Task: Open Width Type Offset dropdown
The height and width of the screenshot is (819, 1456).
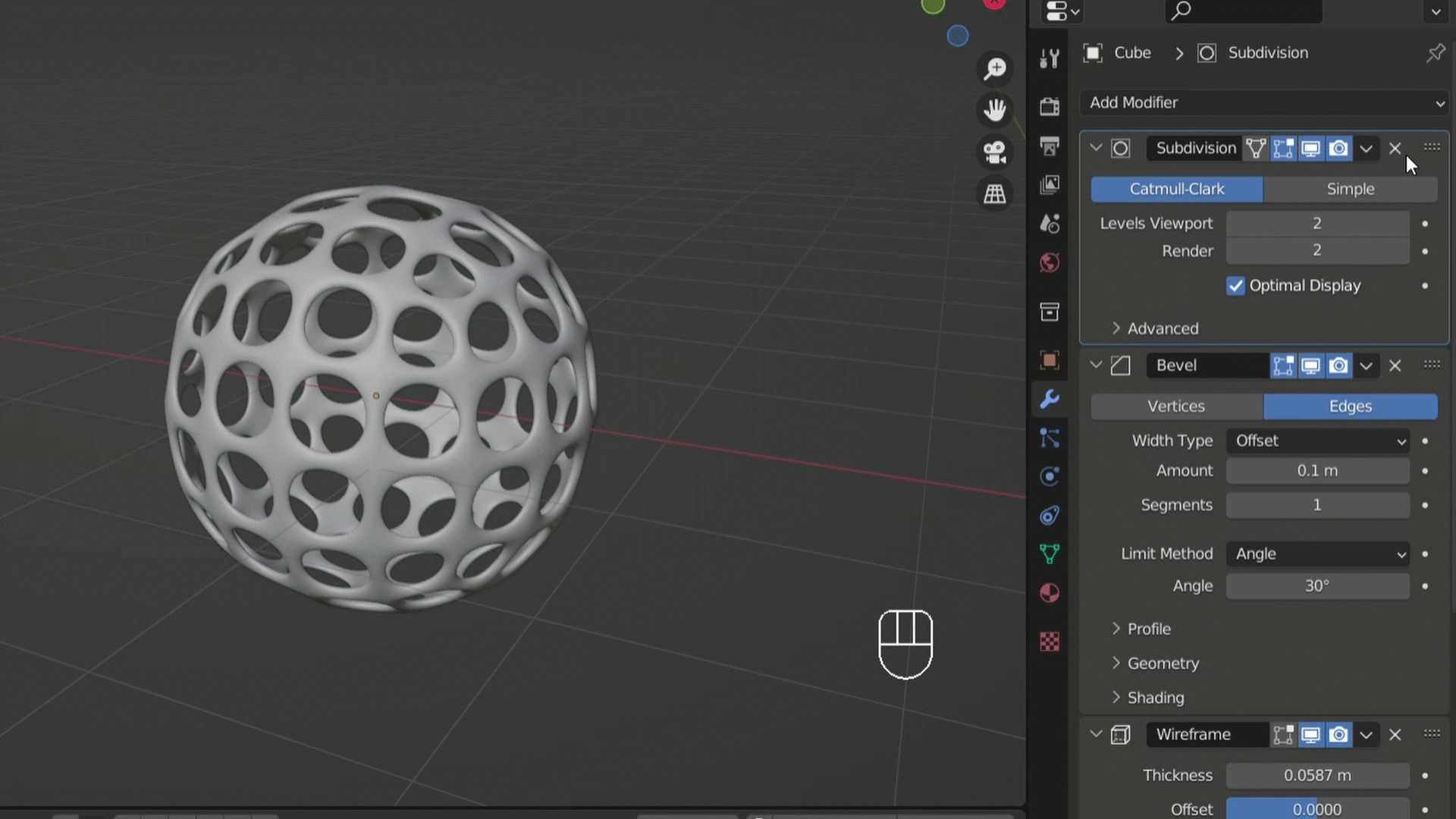Action: (1318, 441)
